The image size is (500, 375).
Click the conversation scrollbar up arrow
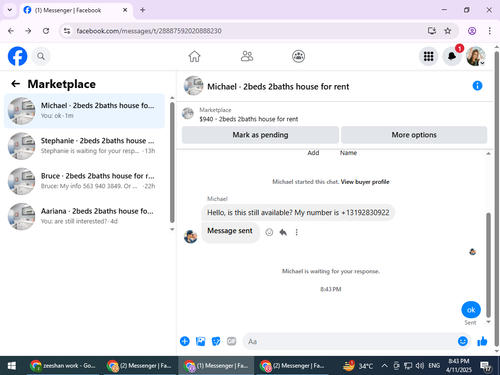[x=488, y=153]
